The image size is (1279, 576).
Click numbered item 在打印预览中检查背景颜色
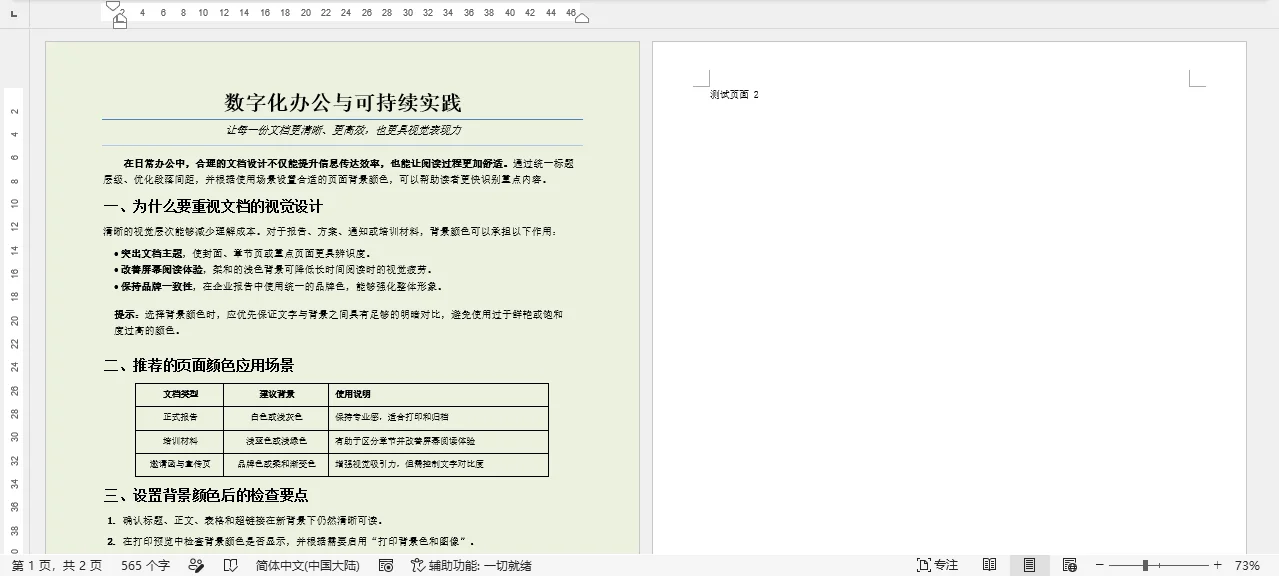tap(298, 542)
